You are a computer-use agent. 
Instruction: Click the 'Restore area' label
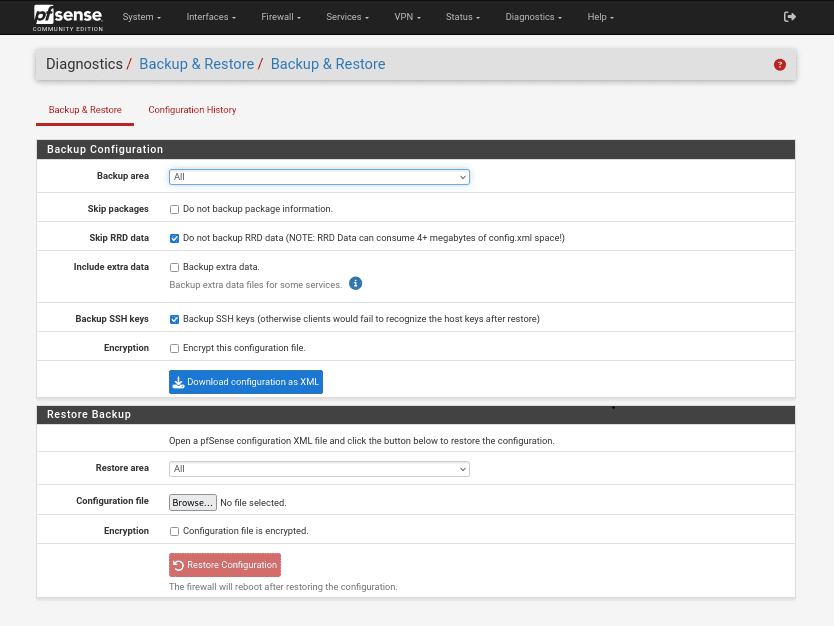[122, 468]
